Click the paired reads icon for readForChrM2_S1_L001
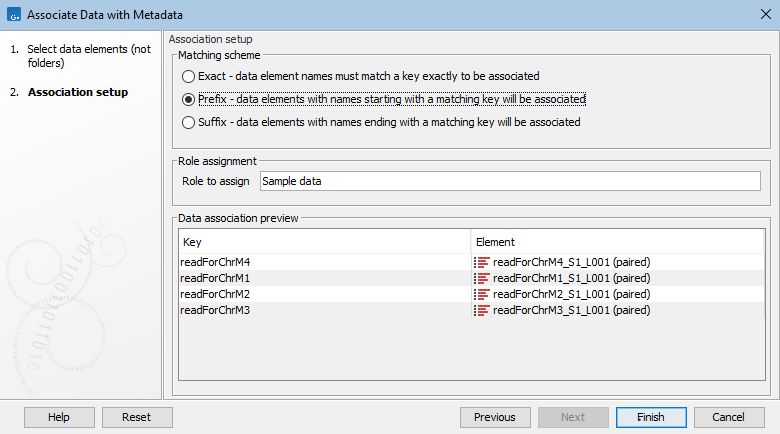The image size is (780, 434). [482, 294]
